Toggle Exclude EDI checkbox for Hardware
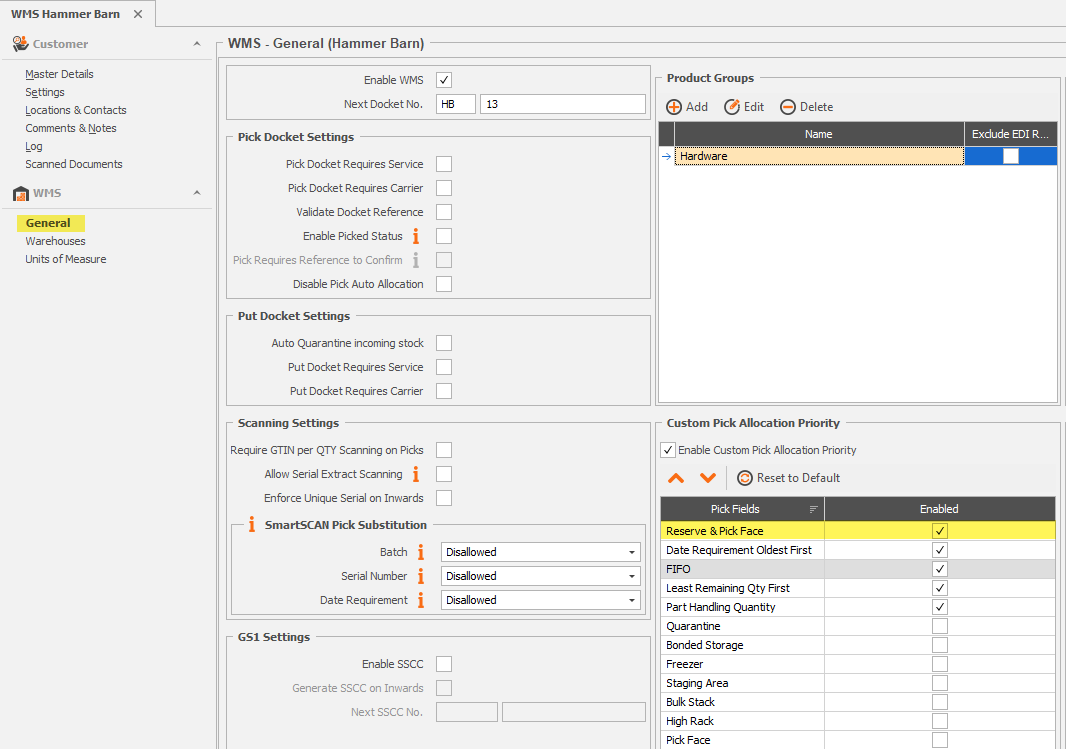 1011,156
